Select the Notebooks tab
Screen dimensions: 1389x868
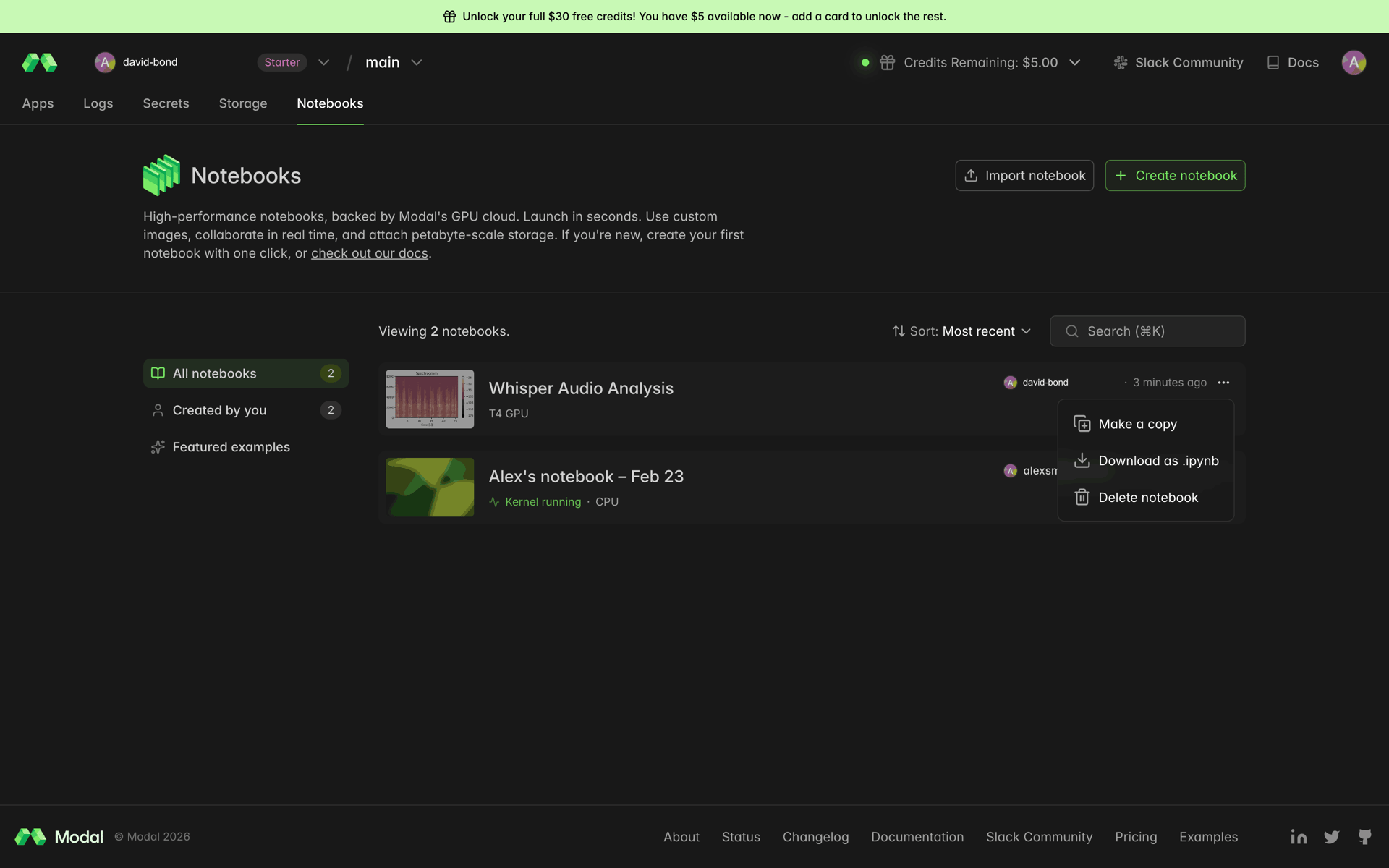330,103
